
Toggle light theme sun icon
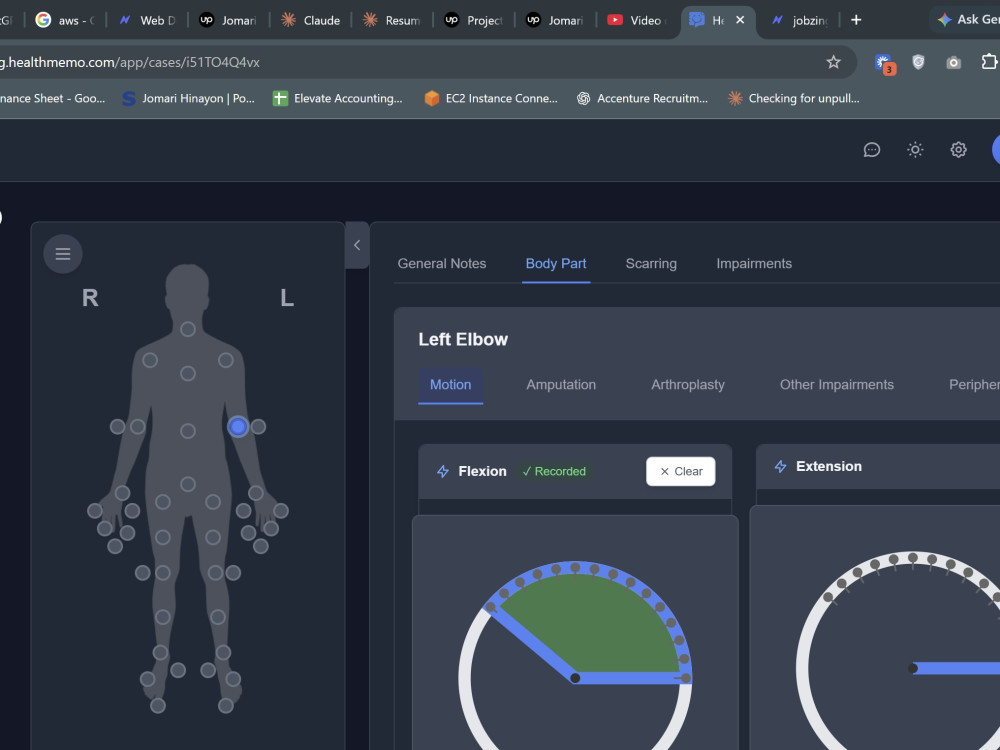pyautogui.click(x=915, y=150)
